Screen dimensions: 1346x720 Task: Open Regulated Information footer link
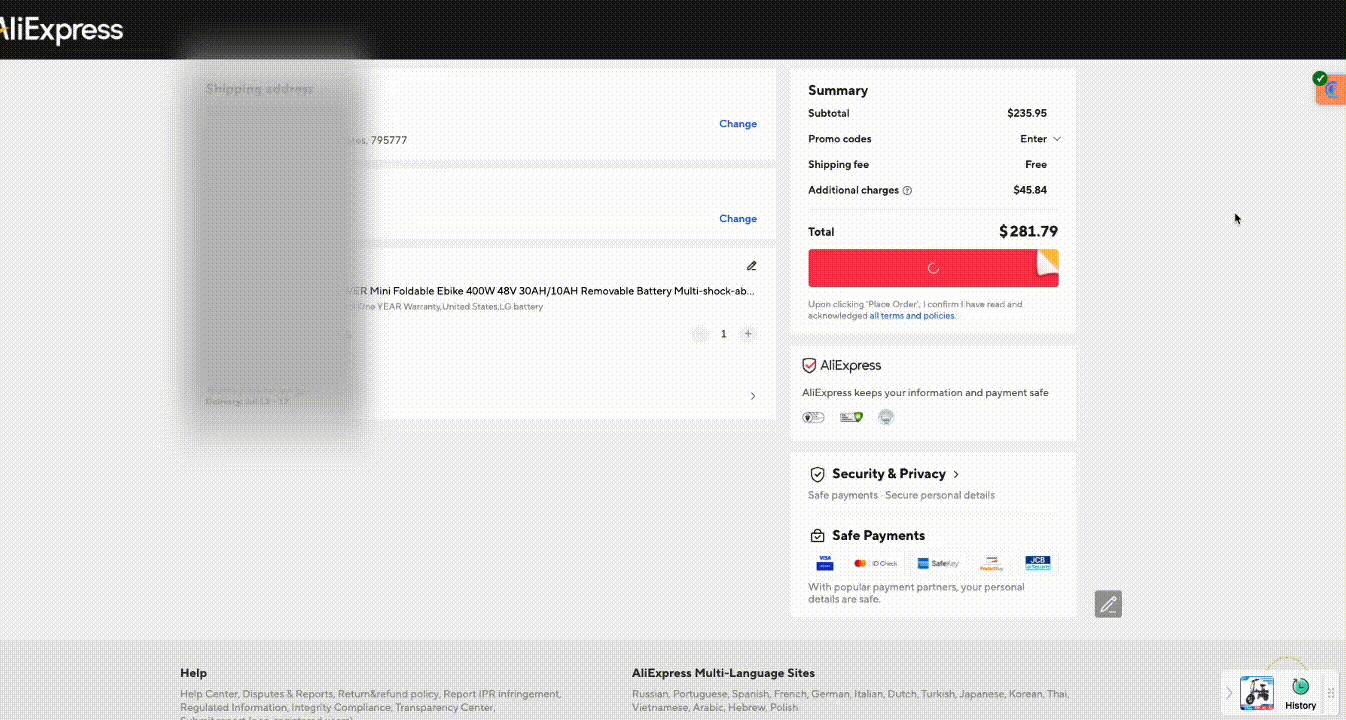[x=233, y=707]
